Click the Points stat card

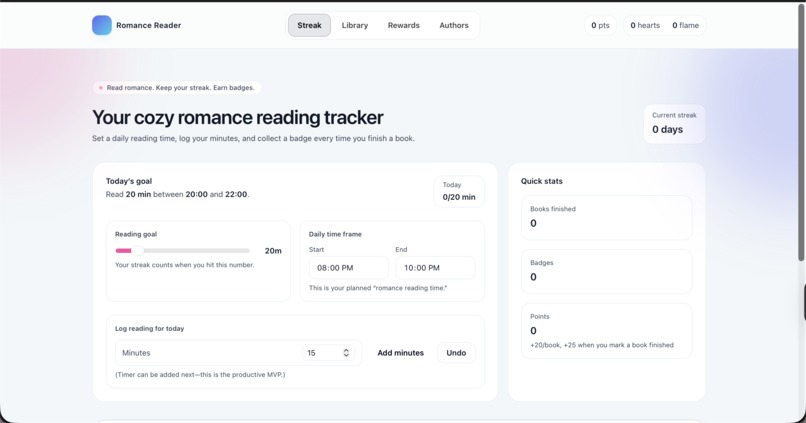tap(607, 330)
